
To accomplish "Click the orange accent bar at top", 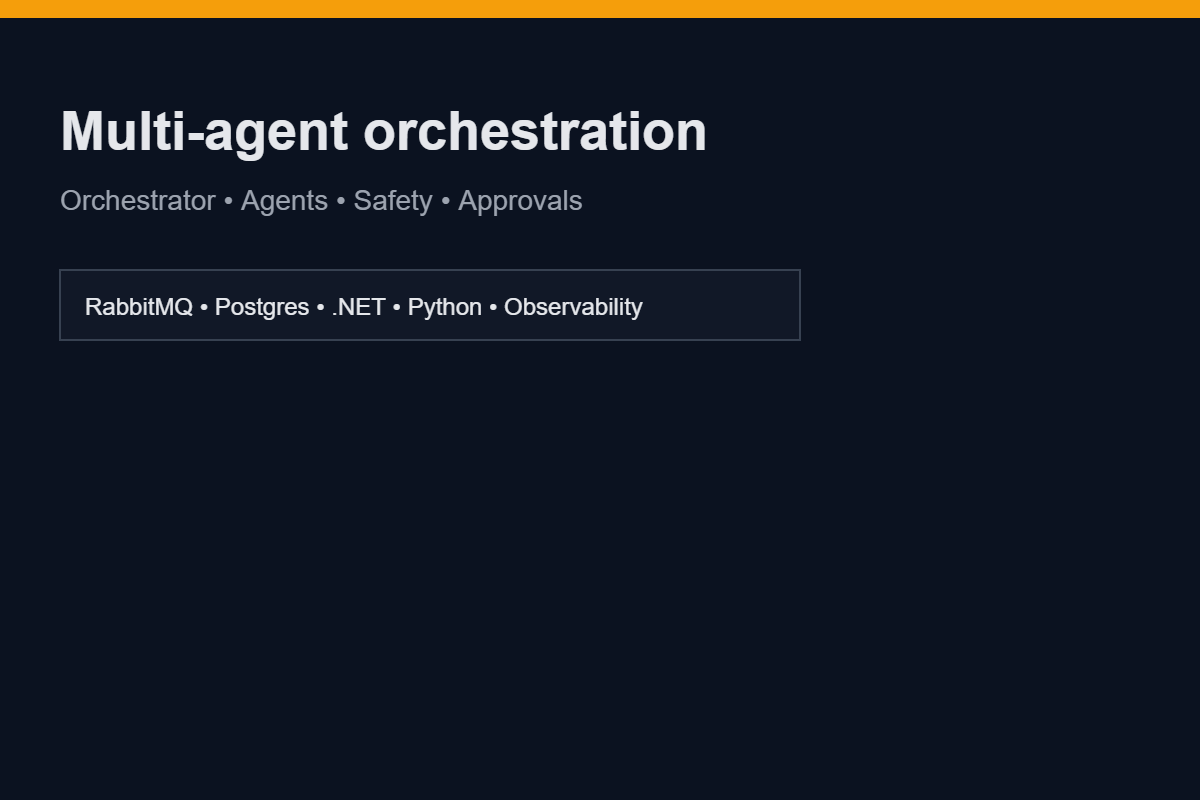I will point(600,9).
